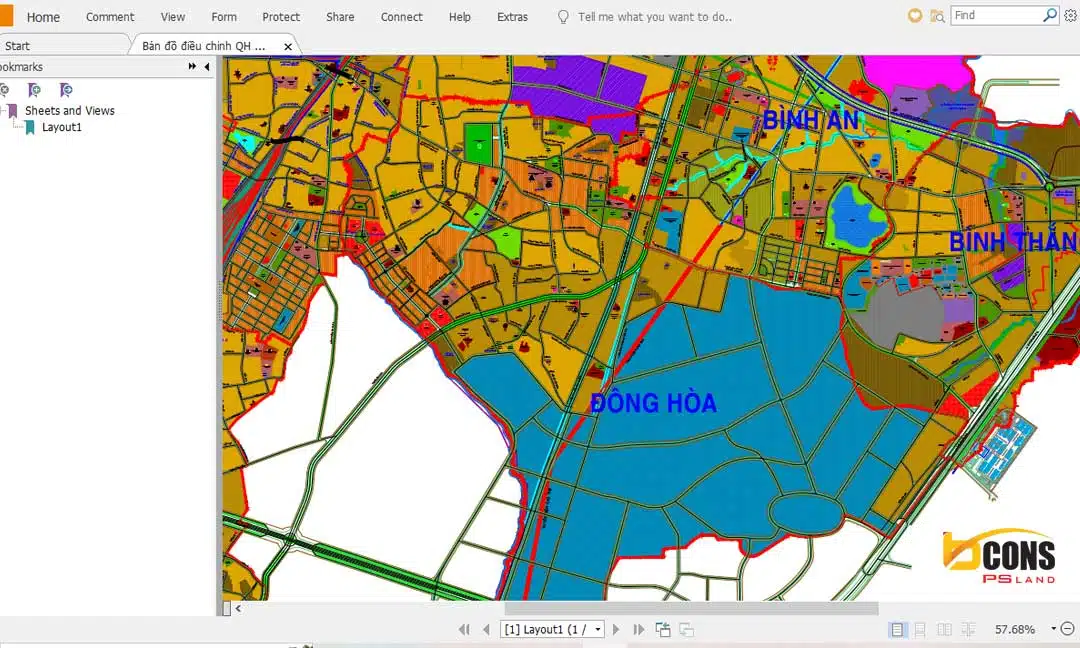Image resolution: width=1080 pixels, height=648 pixels.
Task: Open the View ribbon tab
Action: (x=172, y=17)
